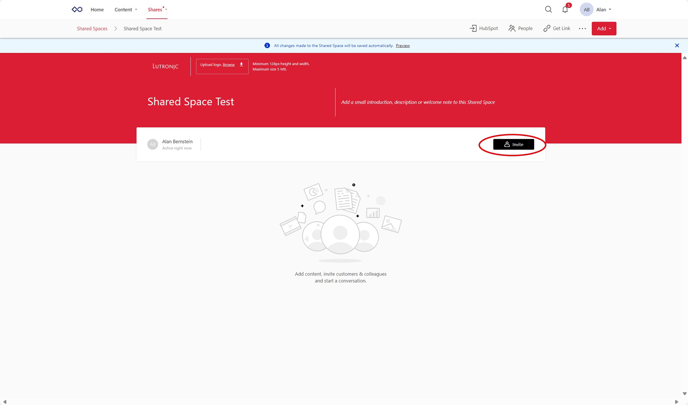Open the notifications bell
Viewport: 688px width, 405px height.
(x=565, y=10)
